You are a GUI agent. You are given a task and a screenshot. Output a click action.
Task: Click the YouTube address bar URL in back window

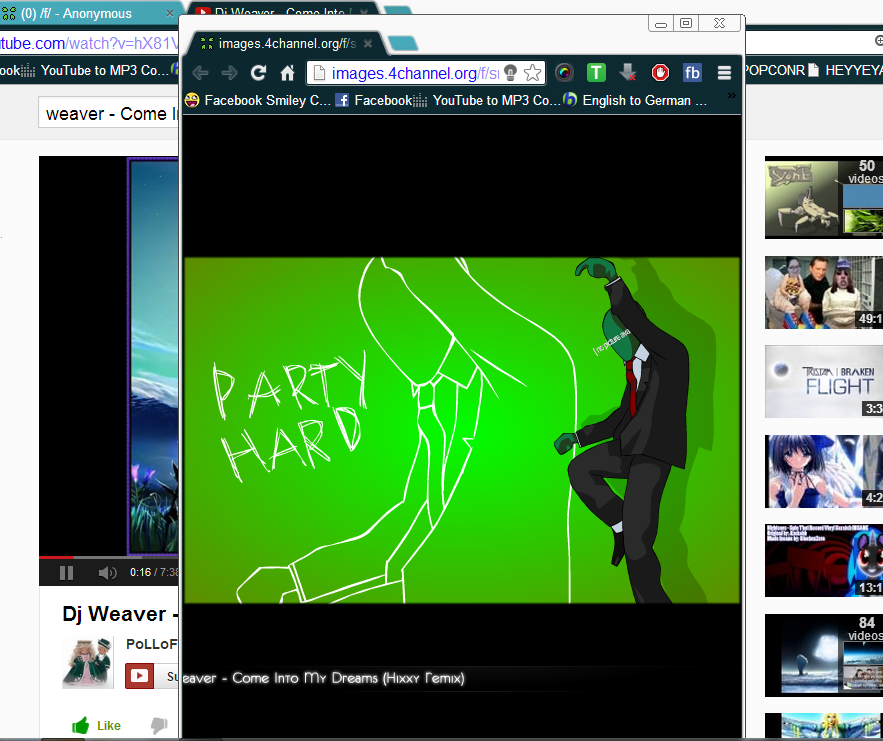coord(89,43)
